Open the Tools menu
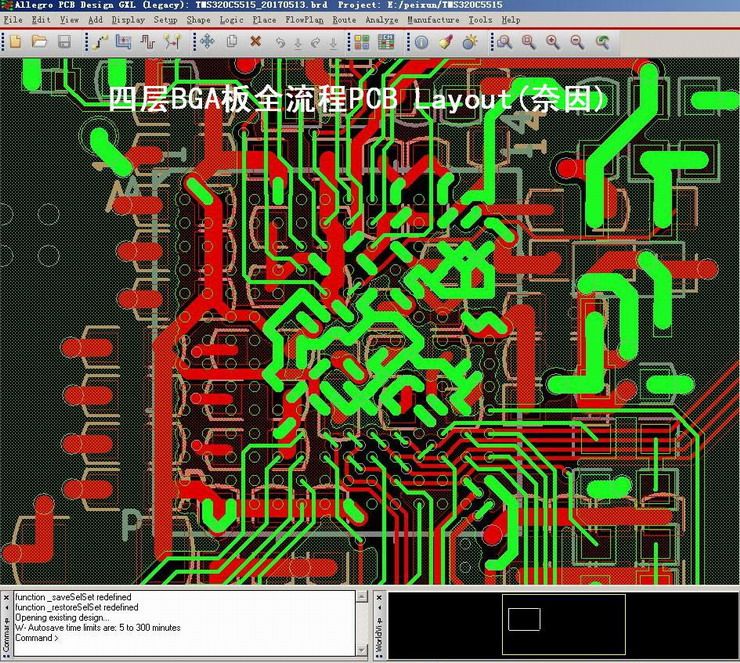The height and width of the screenshot is (663, 740). tap(480, 20)
